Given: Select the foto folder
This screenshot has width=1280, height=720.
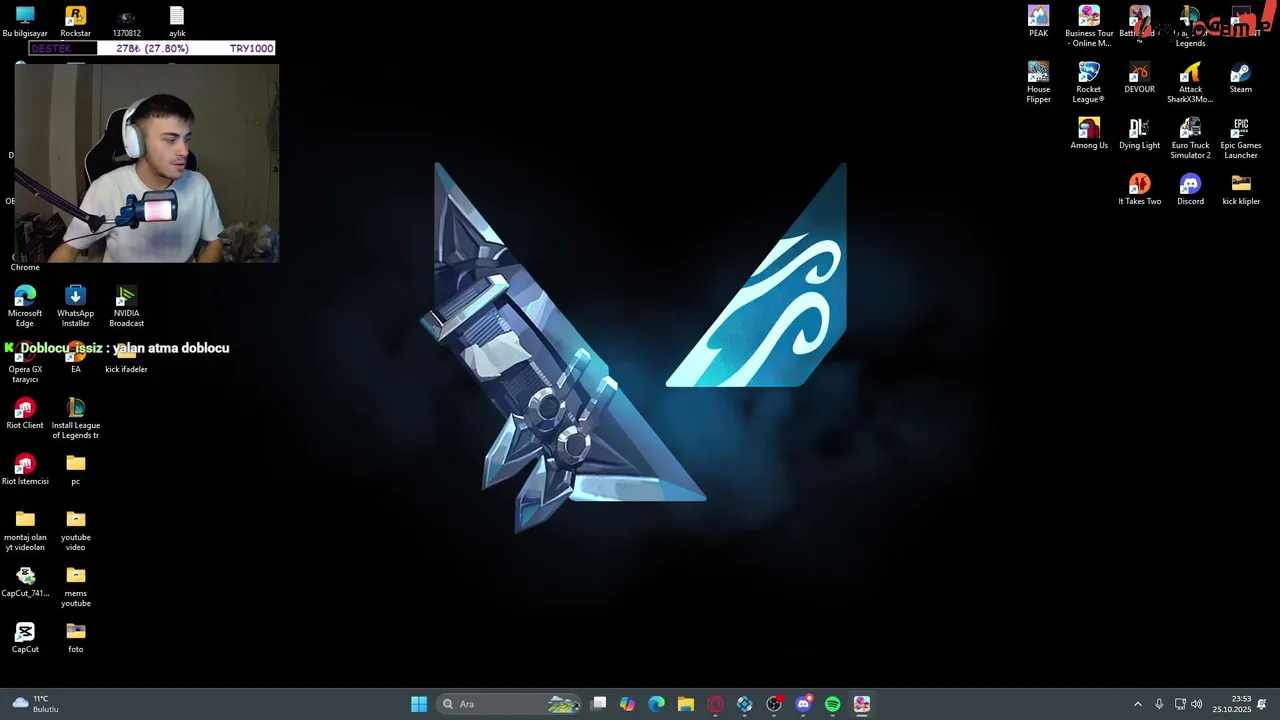Looking at the screenshot, I should coord(75,637).
